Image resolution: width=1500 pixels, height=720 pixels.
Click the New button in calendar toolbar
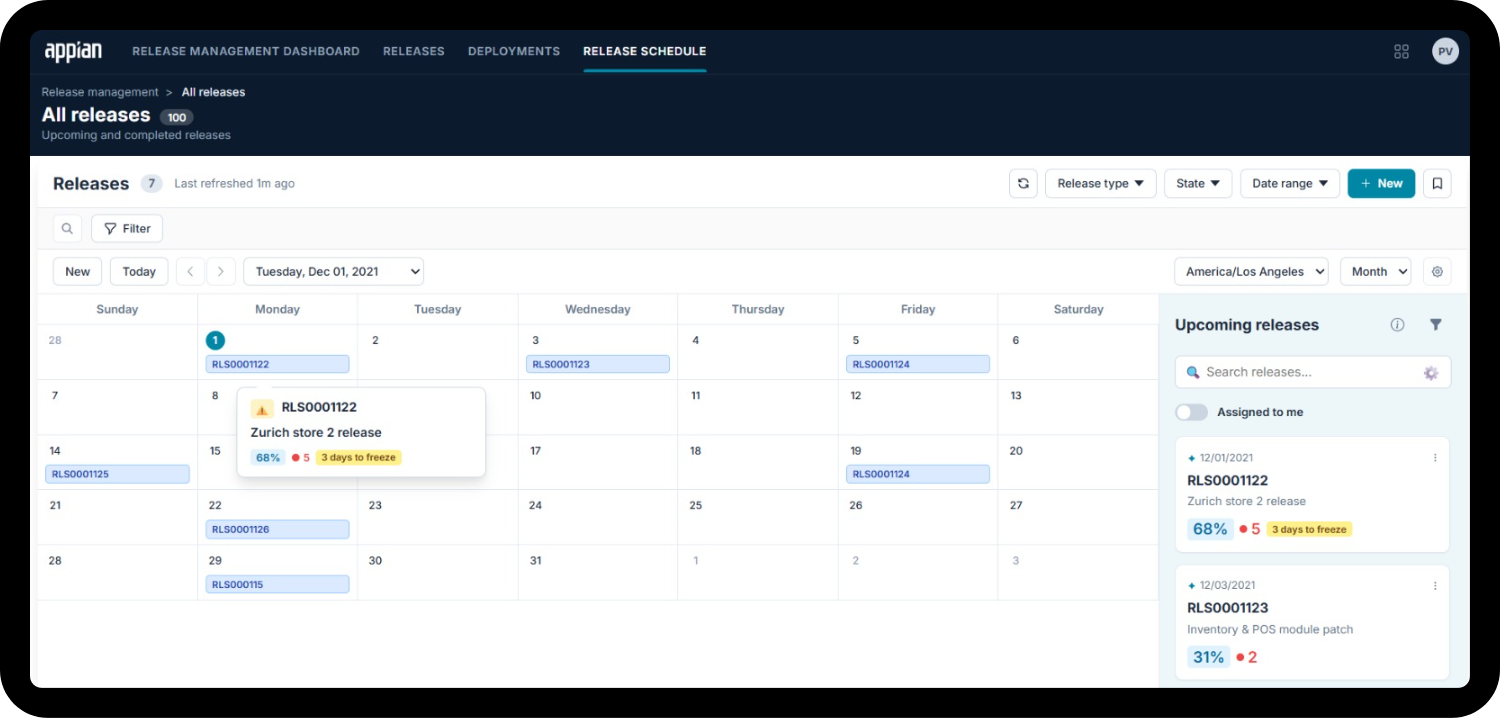click(78, 271)
